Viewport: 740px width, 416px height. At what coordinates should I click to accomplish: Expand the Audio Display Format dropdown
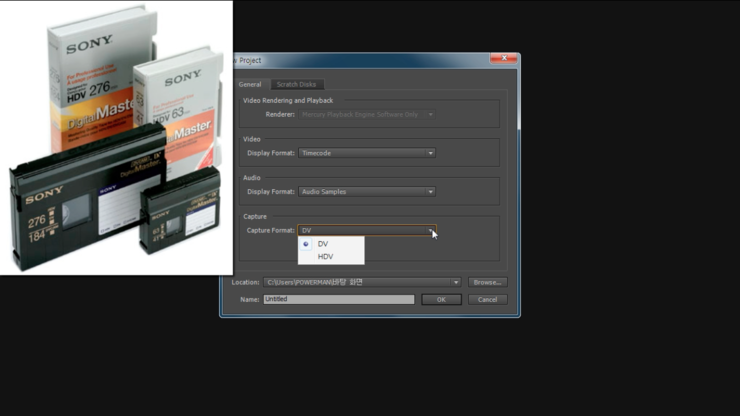[367, 192]
